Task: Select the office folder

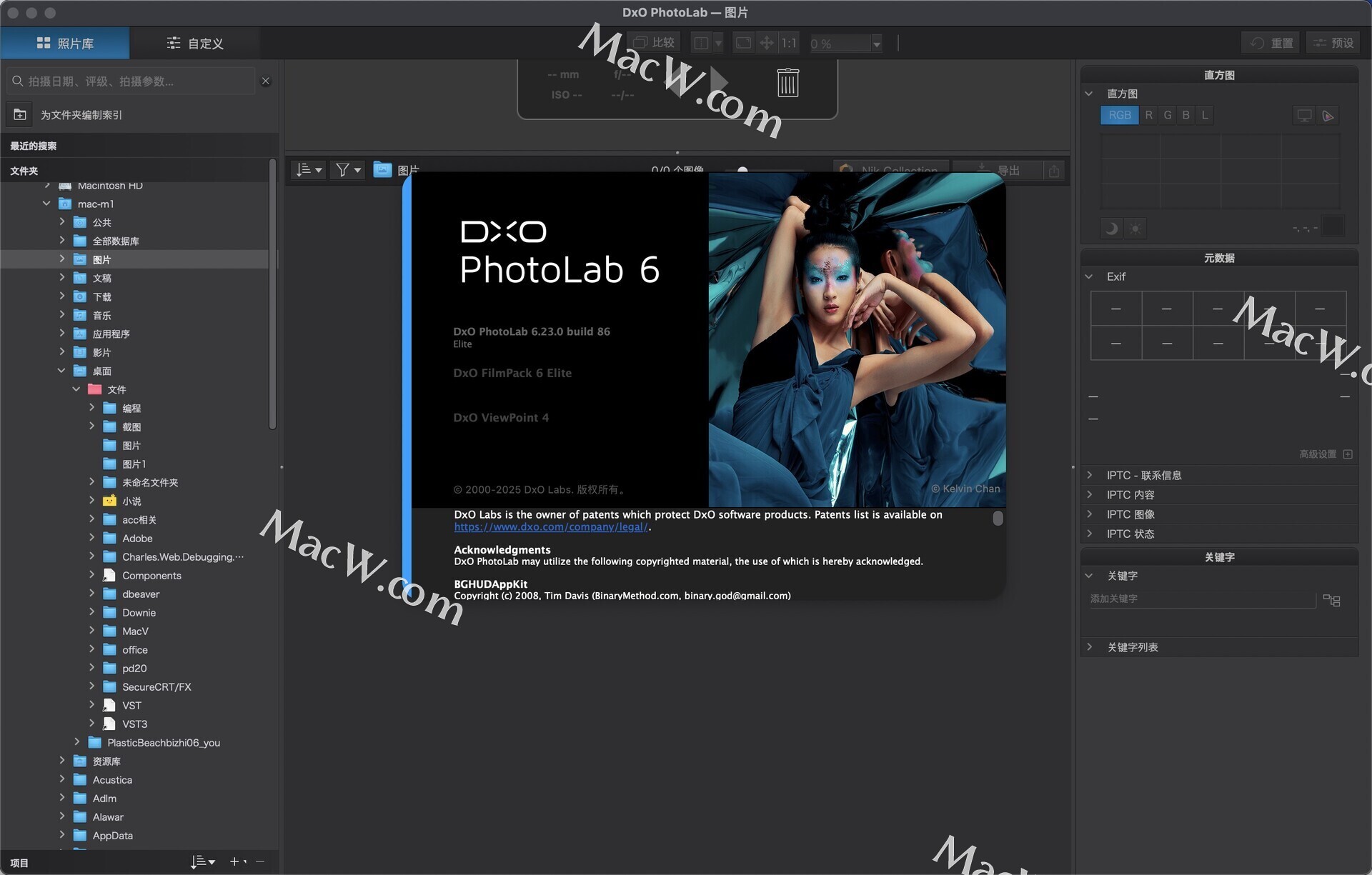Action: coord(135,649)
